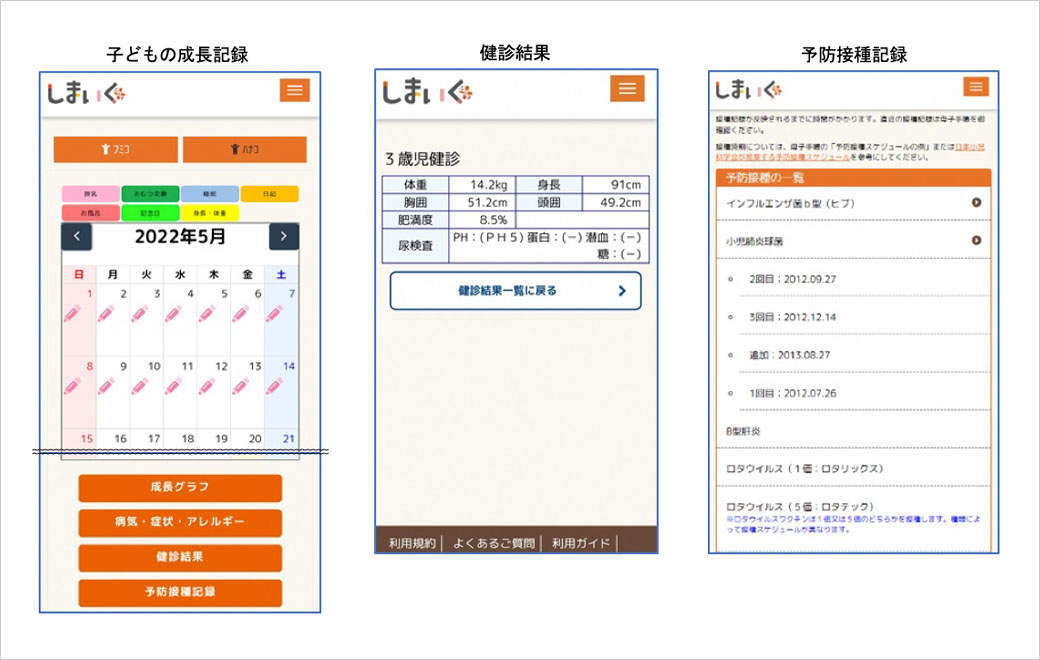Select ロタウイルス（1価：ロタリックス） row
1040x660 pixels.
tap(854, 469)
